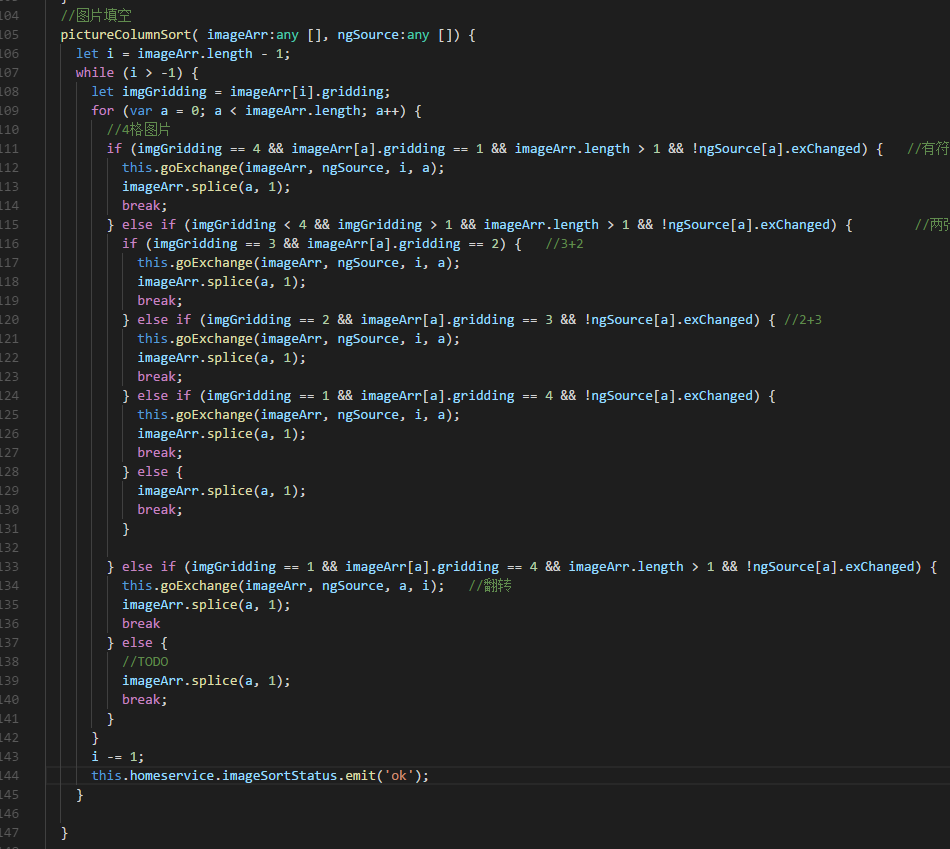Click the //2+3 comment

(x=803, y=320)
